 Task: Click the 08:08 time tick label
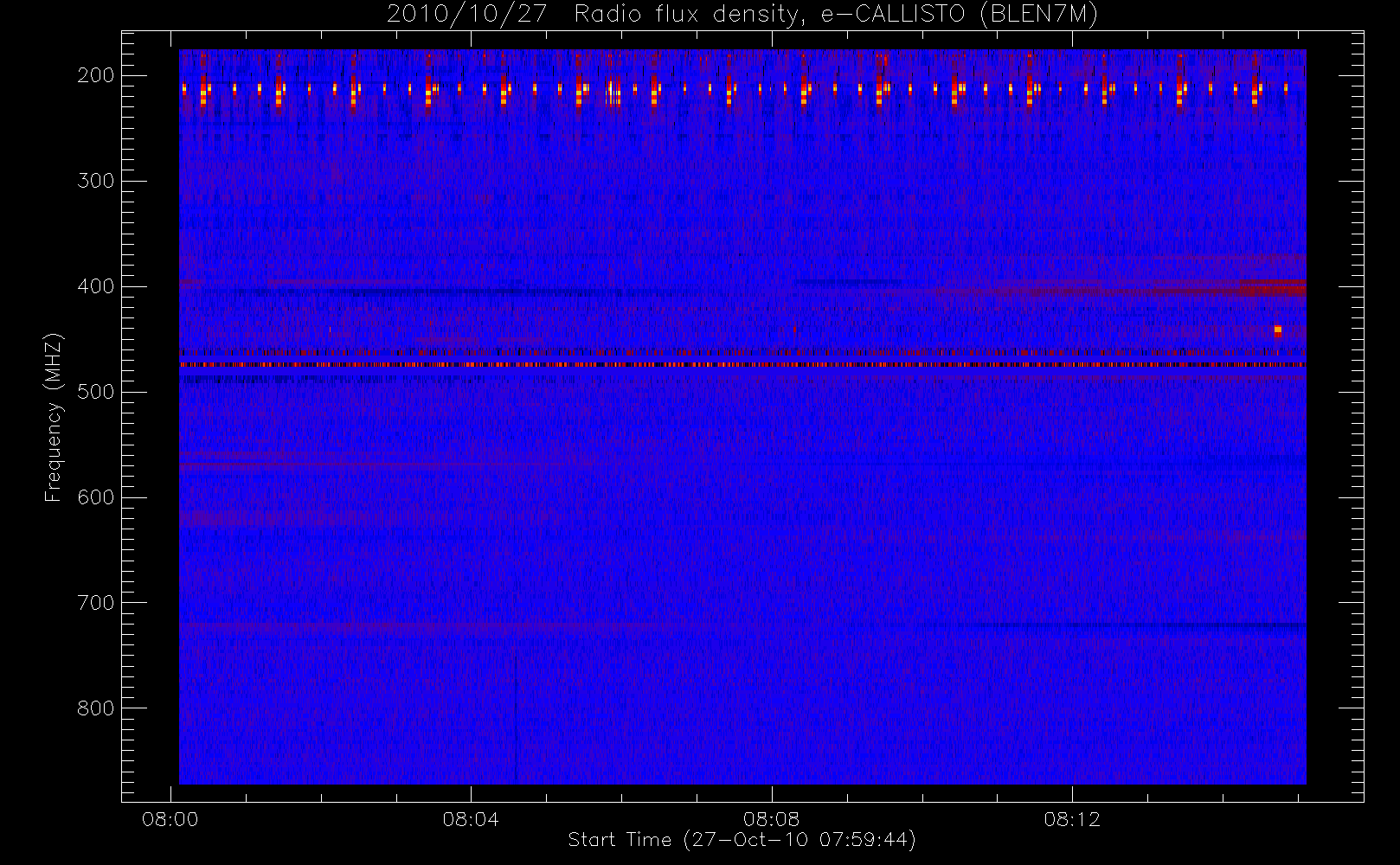pos(771,819)
